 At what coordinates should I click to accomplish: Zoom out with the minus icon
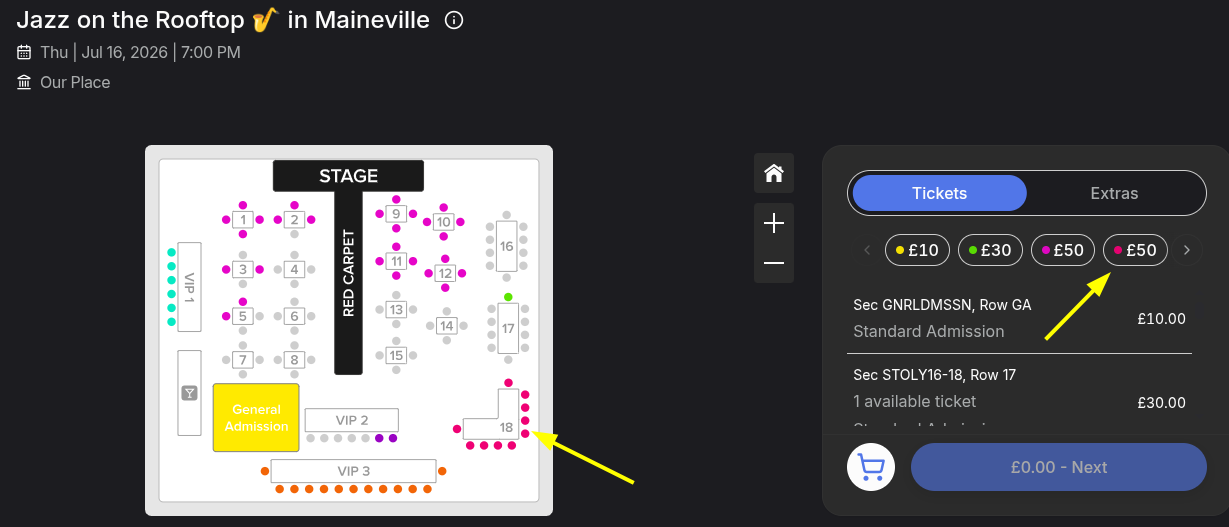[773, 263]
